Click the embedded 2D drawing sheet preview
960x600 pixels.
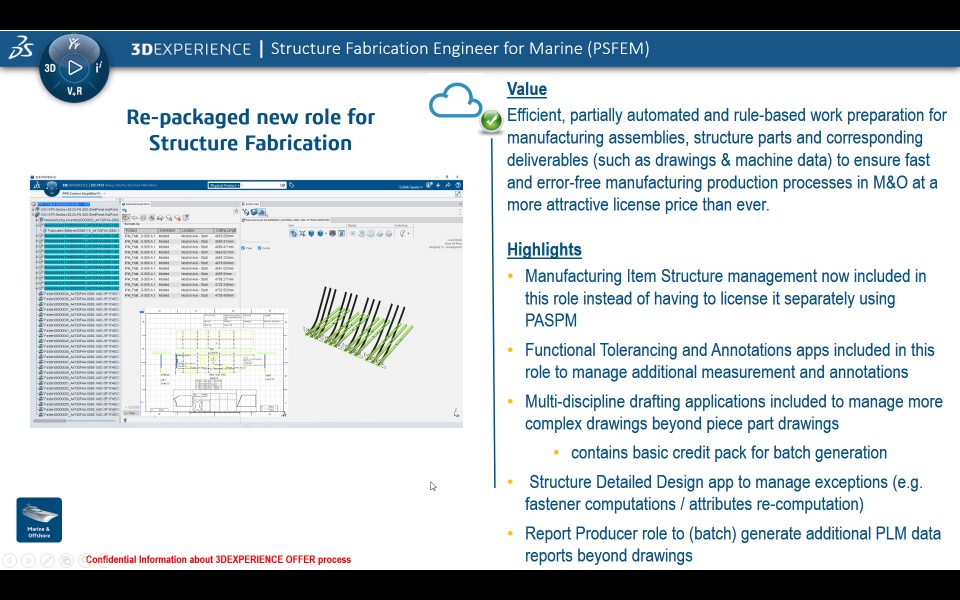tap(214, 363)
